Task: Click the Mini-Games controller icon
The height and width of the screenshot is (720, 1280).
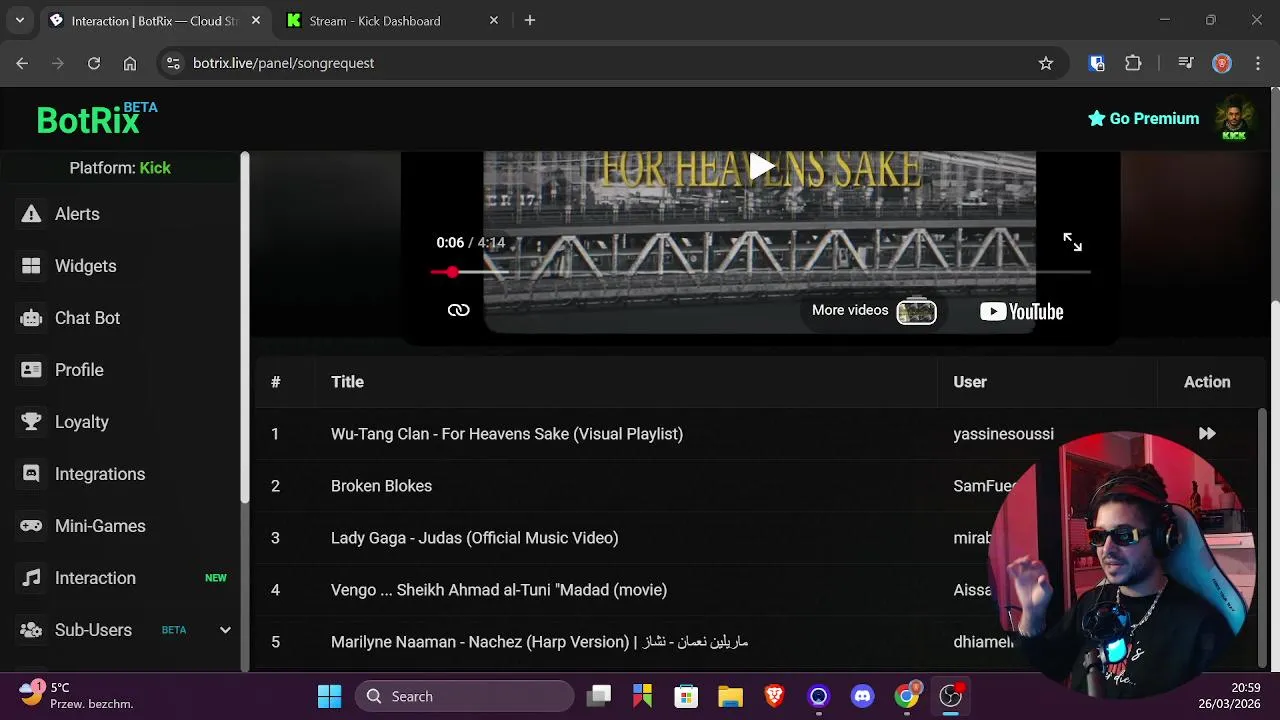Action: (31, 526)
